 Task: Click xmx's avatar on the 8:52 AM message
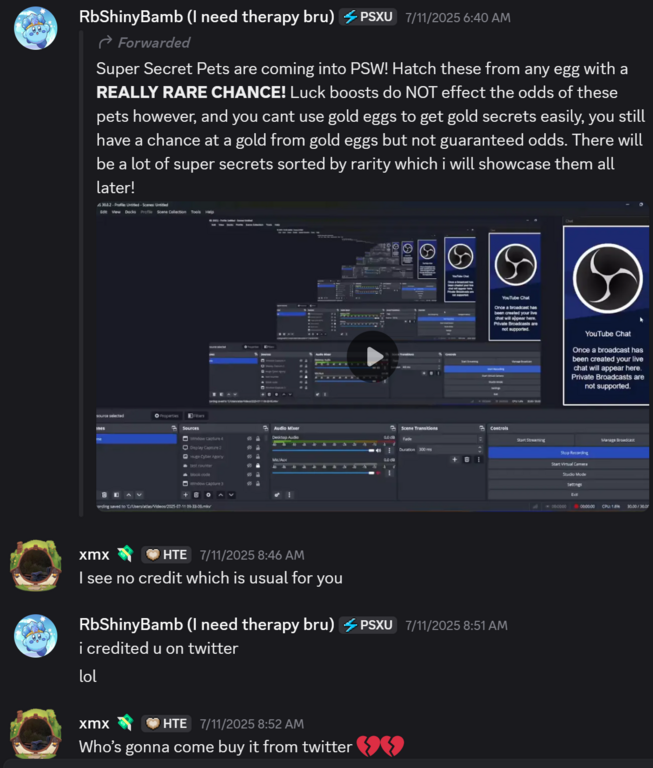point(35,734)
